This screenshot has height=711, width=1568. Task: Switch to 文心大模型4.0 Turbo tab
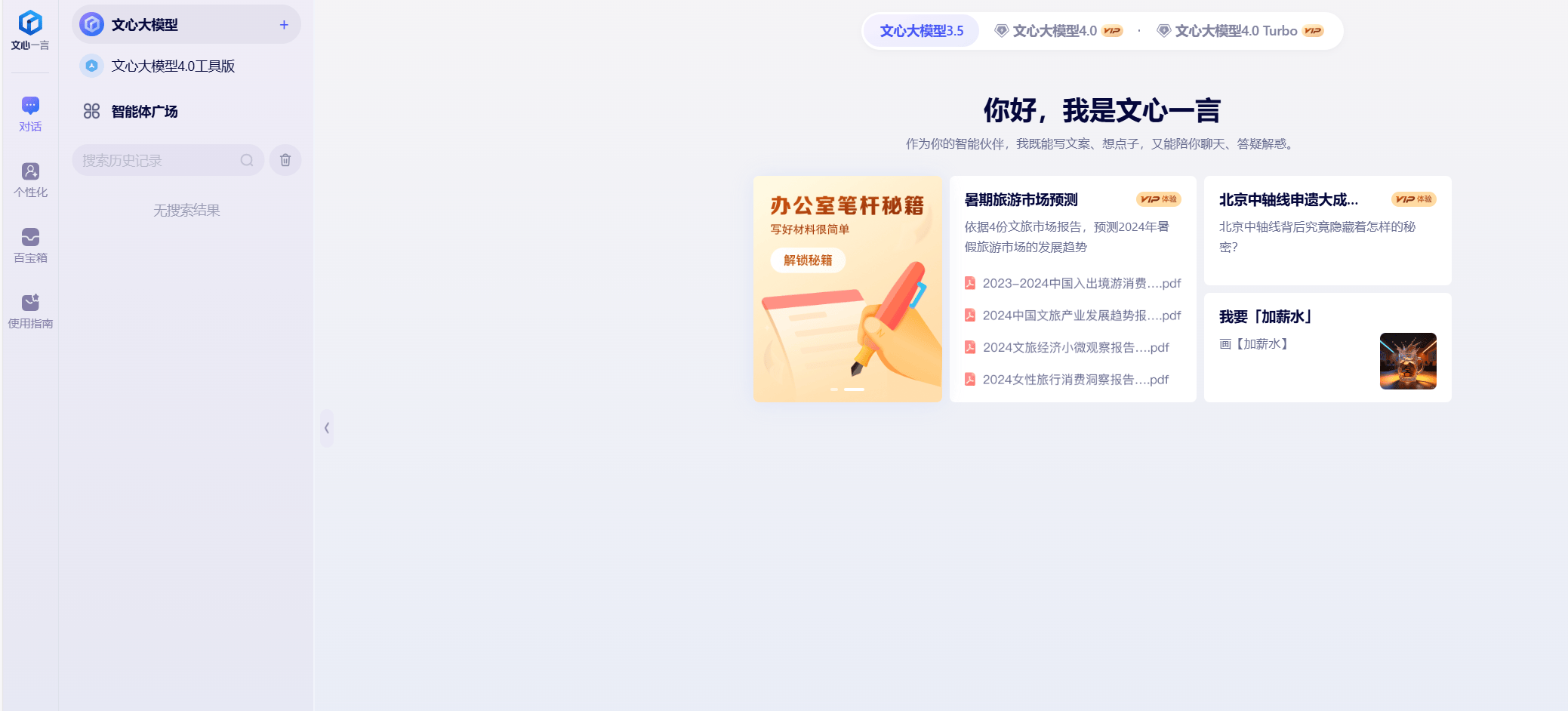[1241, 31]
